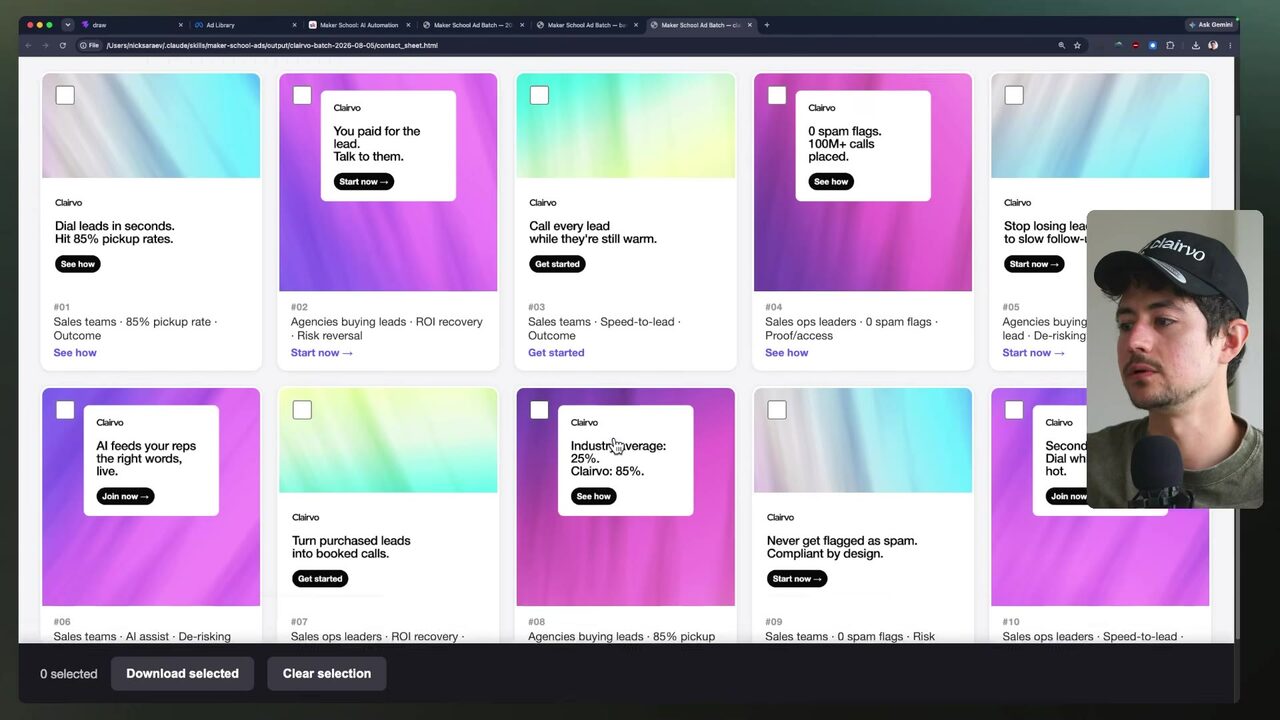Image resolution: width=1280 pixels, height=720 pixels.
Task: Open the File site info chip
Action: pyautogui.click(x=89, y=45)
